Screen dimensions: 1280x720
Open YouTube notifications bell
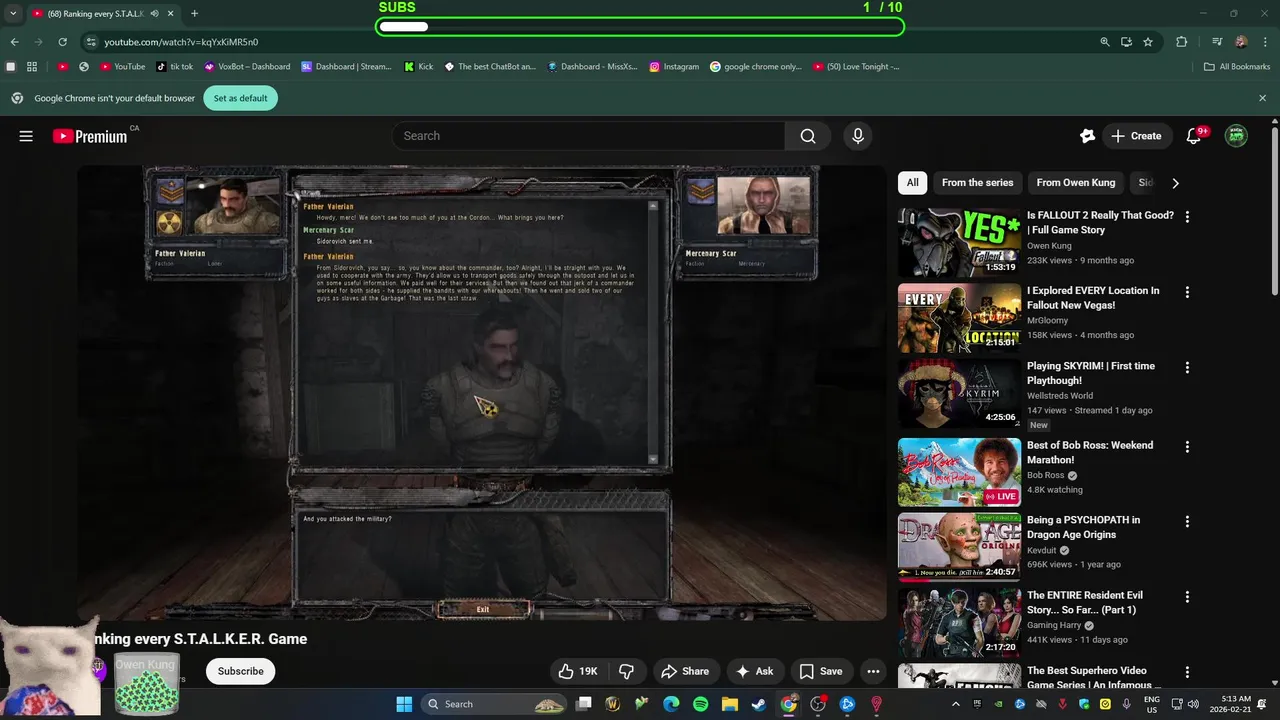1194,136
